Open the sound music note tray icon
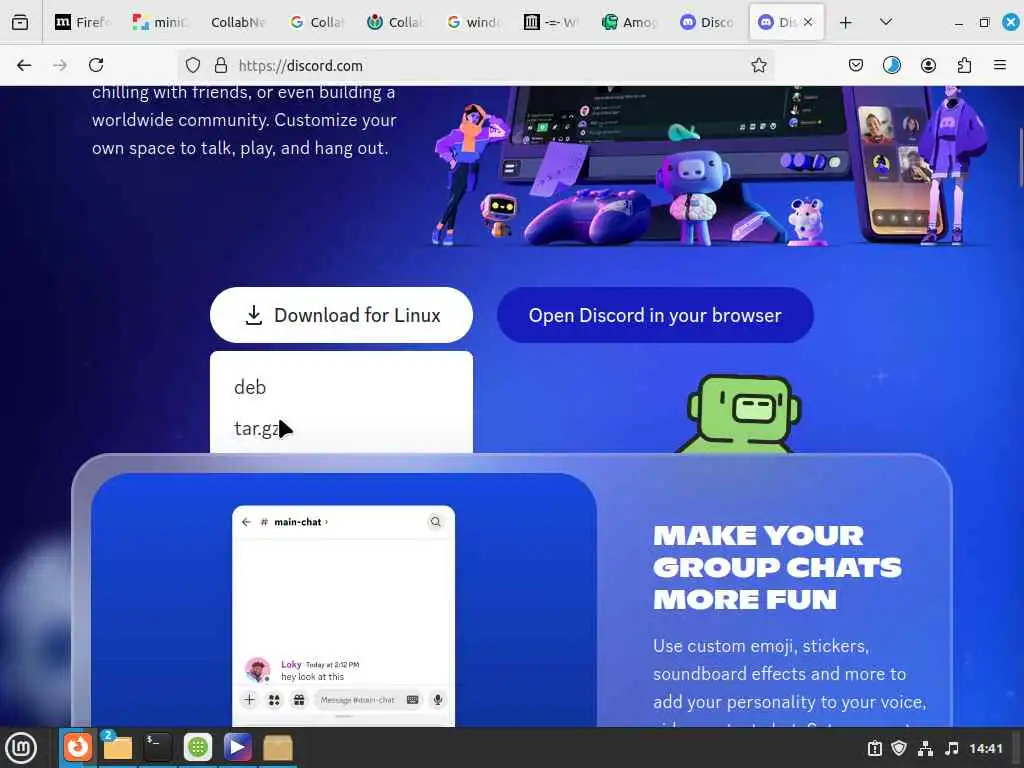Screen dimensions: 1024x768 click(x=952, y=748)
